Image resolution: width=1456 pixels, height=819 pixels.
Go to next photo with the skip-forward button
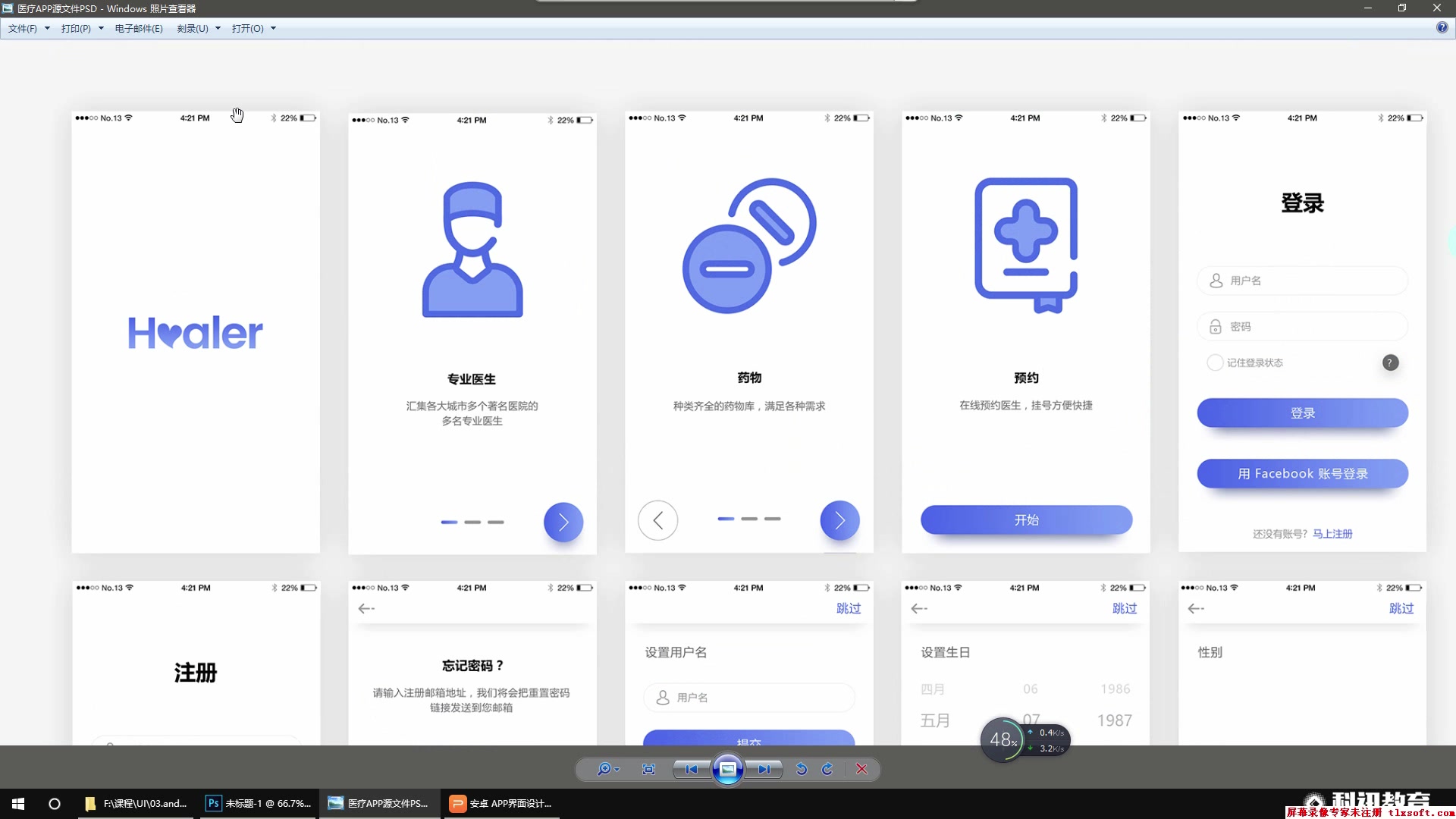click(764, 769)
